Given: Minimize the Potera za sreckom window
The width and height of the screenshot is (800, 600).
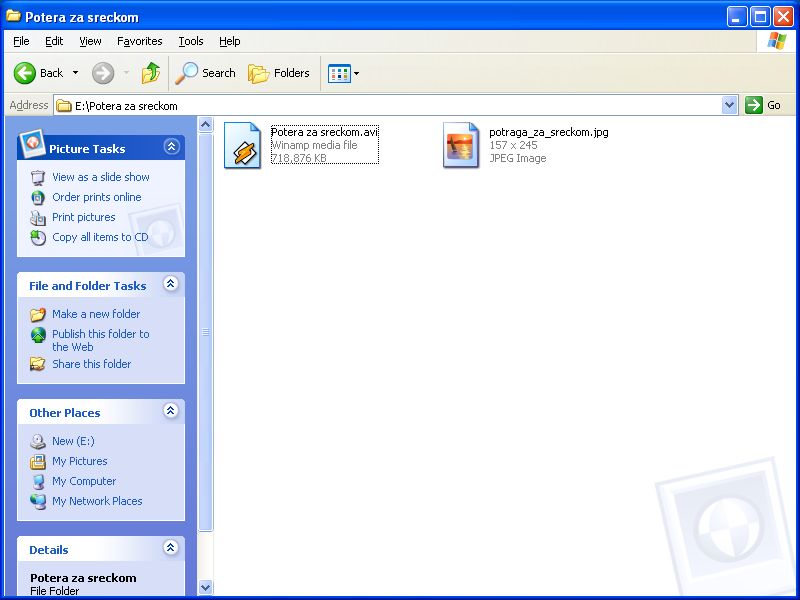Looking at the screenshot, I should click(737, 17).
